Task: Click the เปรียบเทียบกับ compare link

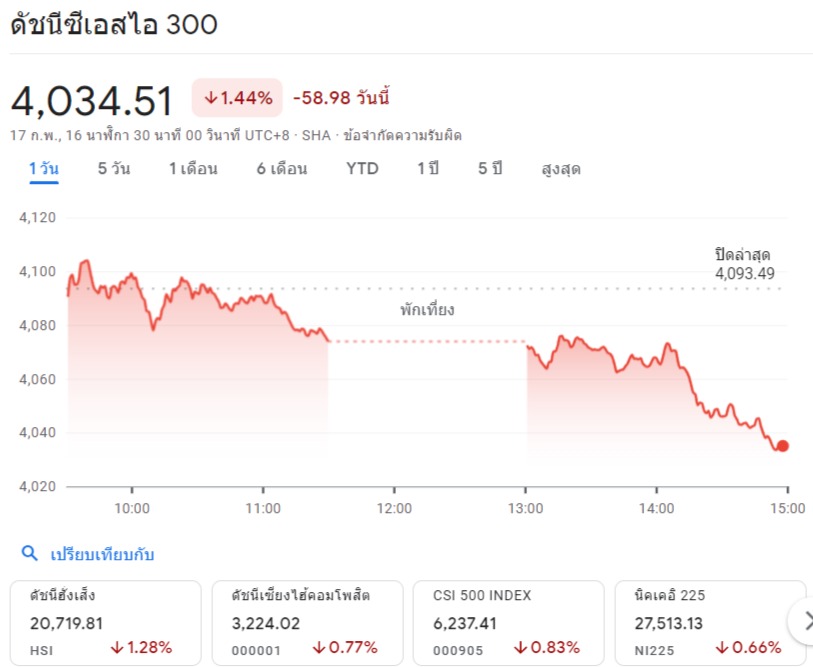Action: click(x=102, y=554)
